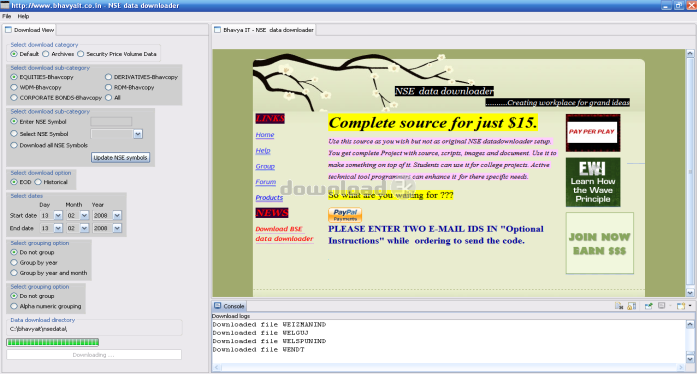The image size is (697, 374).
Task: Select the Archives download category
Action: [x=58, y=54]
